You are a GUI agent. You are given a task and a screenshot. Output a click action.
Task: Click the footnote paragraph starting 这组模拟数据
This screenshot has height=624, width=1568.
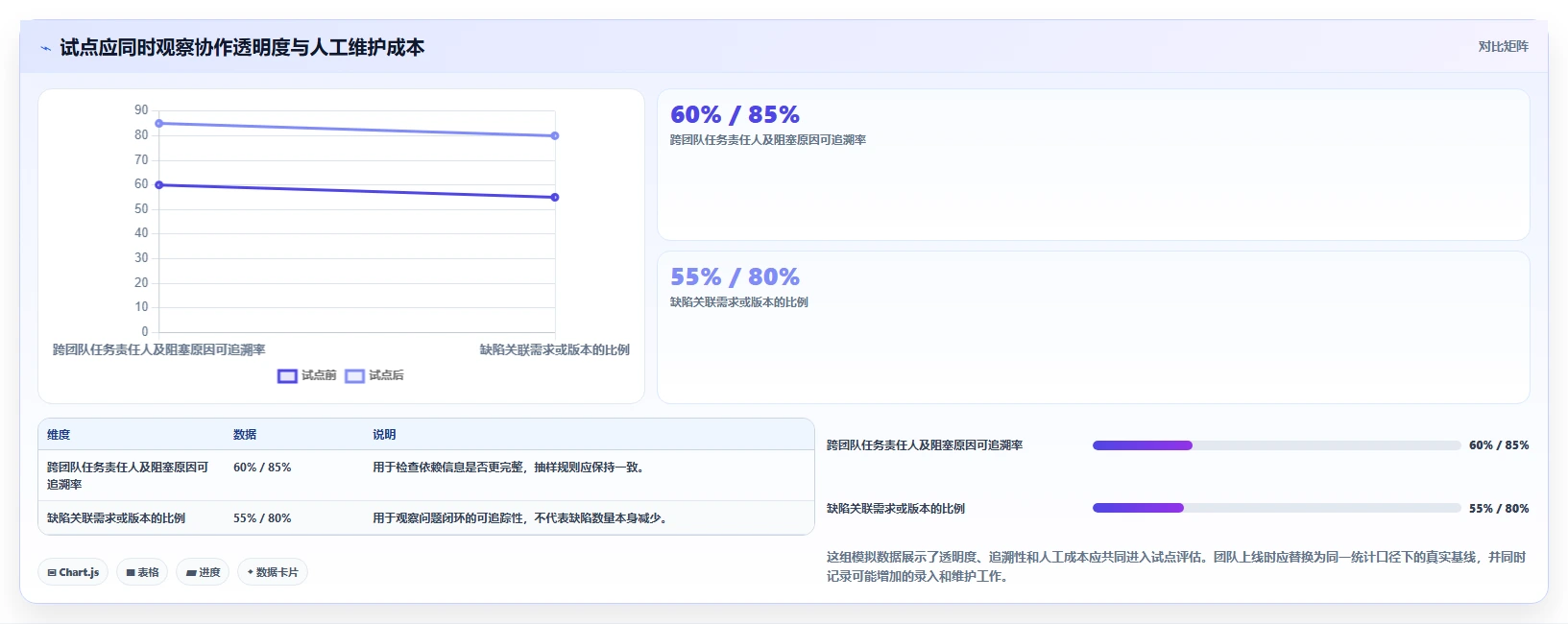[x=1176, y=566]
